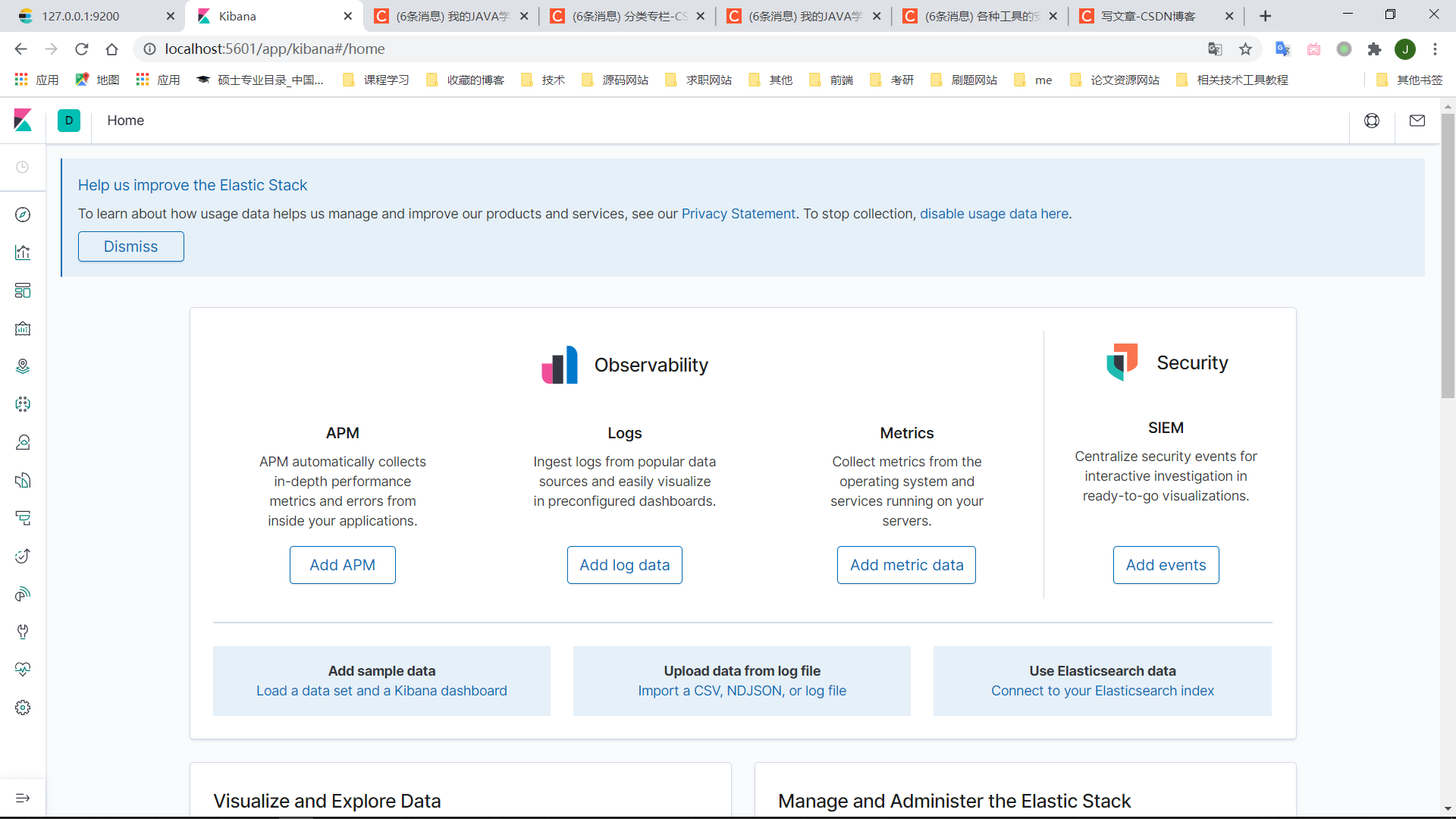
Task: Close the 127.0.0.1:9200 tab
Action: click(x=170, y=16)
